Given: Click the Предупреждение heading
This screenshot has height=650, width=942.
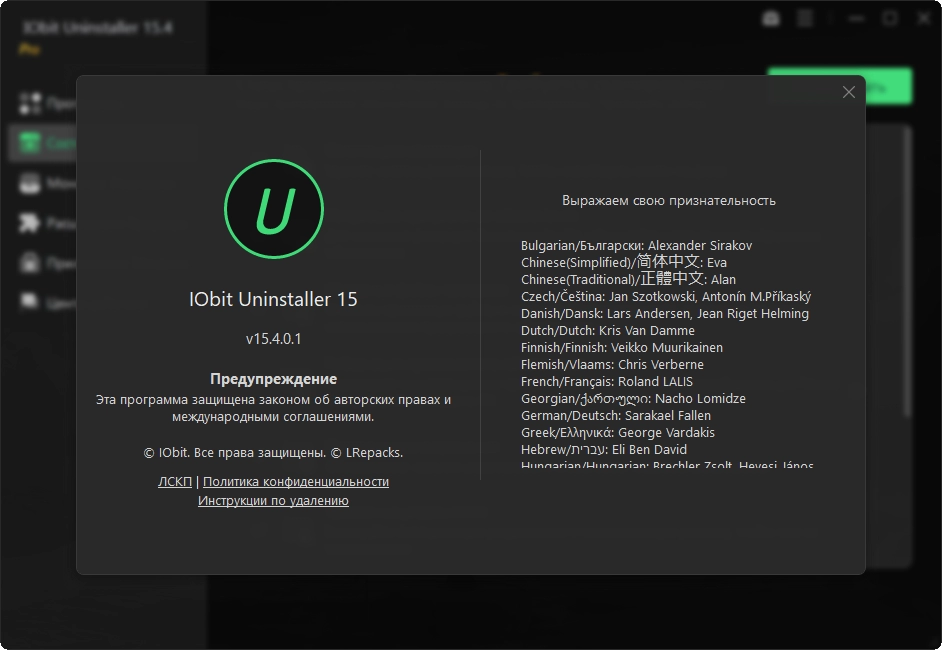Looking at the screenshot, I should click(x=273, y=378).
